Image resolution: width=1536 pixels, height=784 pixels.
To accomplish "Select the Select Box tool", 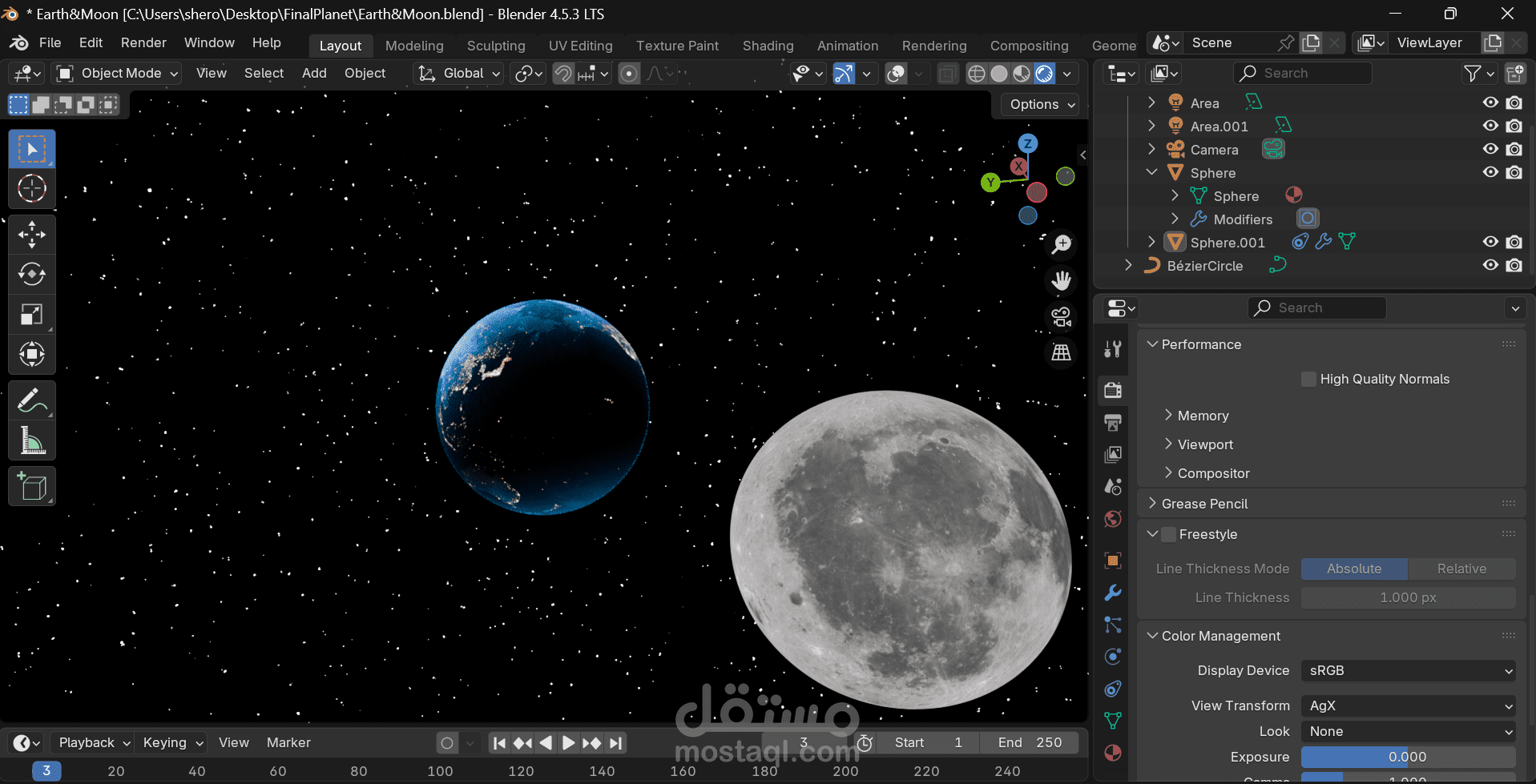I will pyautogui.click(x=32, y=149).
